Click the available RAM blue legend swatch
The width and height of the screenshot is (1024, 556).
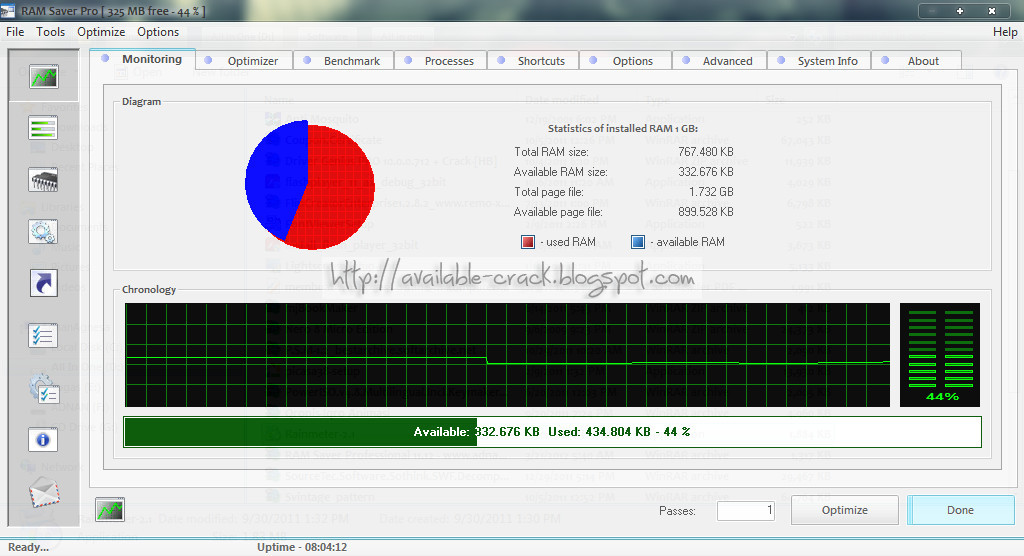coord(638,242)
